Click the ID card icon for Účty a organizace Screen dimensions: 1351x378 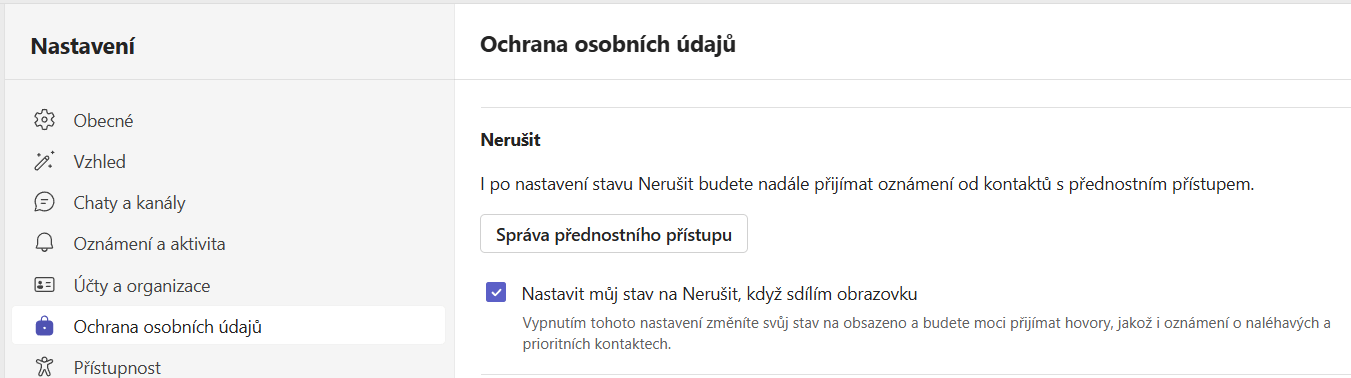pyautogui.click(x=44, y=285)
